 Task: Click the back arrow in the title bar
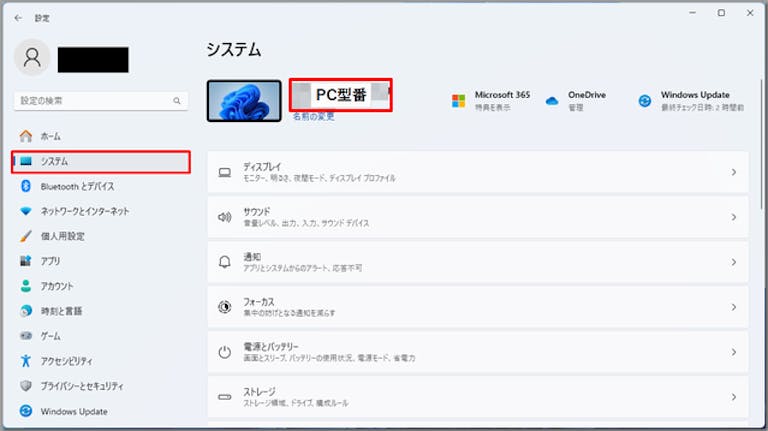pyautogui.click(x=19, y=18)
